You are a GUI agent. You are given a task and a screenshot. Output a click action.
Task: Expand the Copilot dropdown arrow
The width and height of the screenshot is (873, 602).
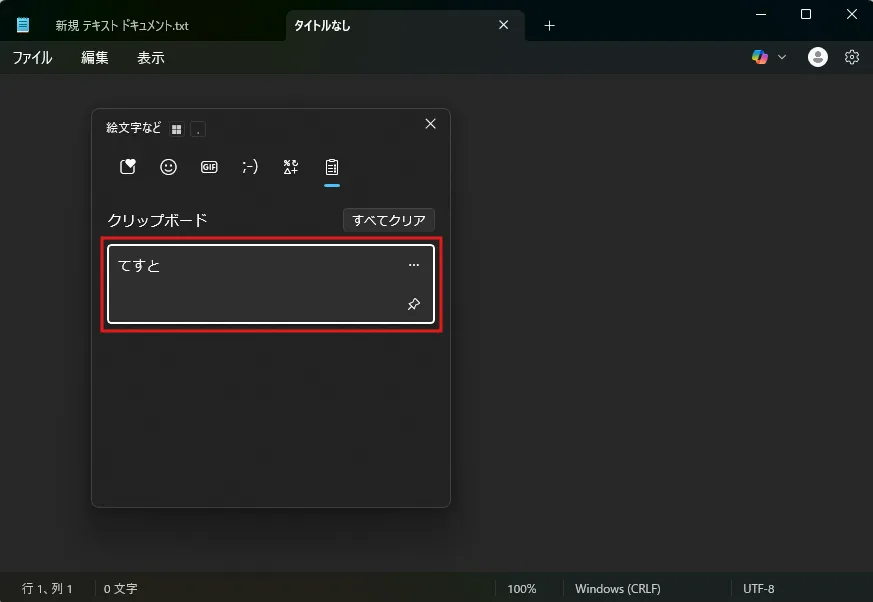(782, 57)
